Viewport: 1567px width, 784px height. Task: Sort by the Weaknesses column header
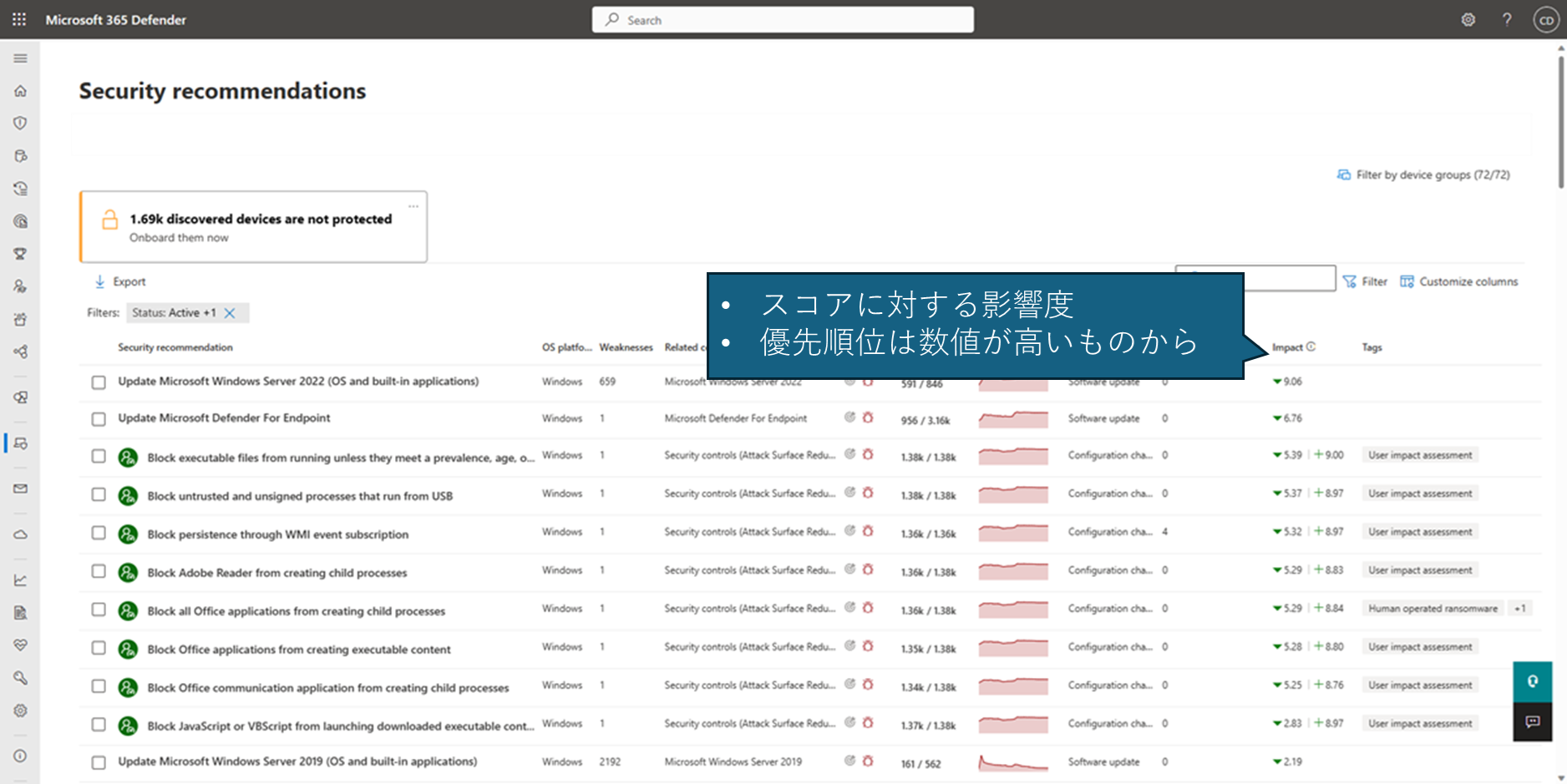626,347
